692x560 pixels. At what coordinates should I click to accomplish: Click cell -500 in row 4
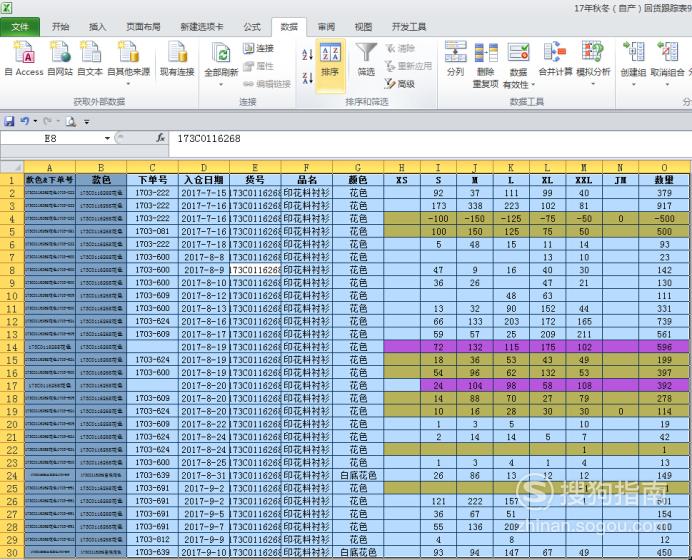pos(664,218)
